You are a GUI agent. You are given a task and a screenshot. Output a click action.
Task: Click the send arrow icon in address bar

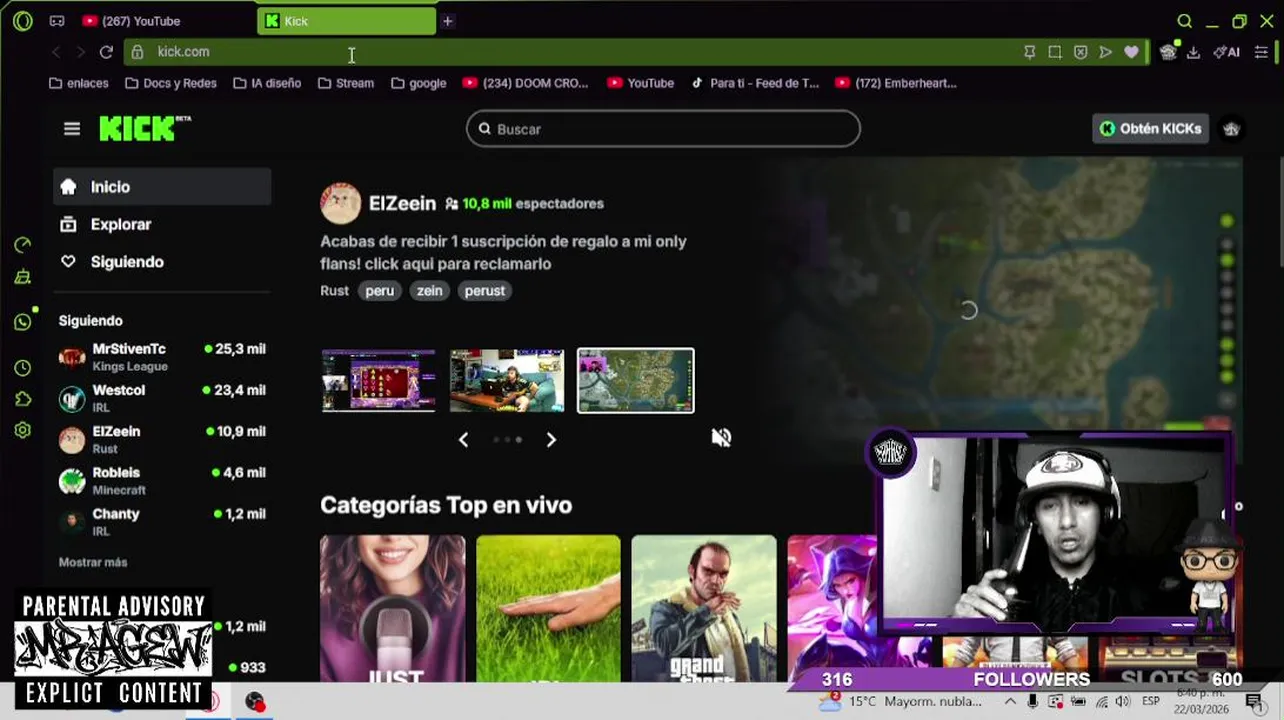(x=1105, y=52)
